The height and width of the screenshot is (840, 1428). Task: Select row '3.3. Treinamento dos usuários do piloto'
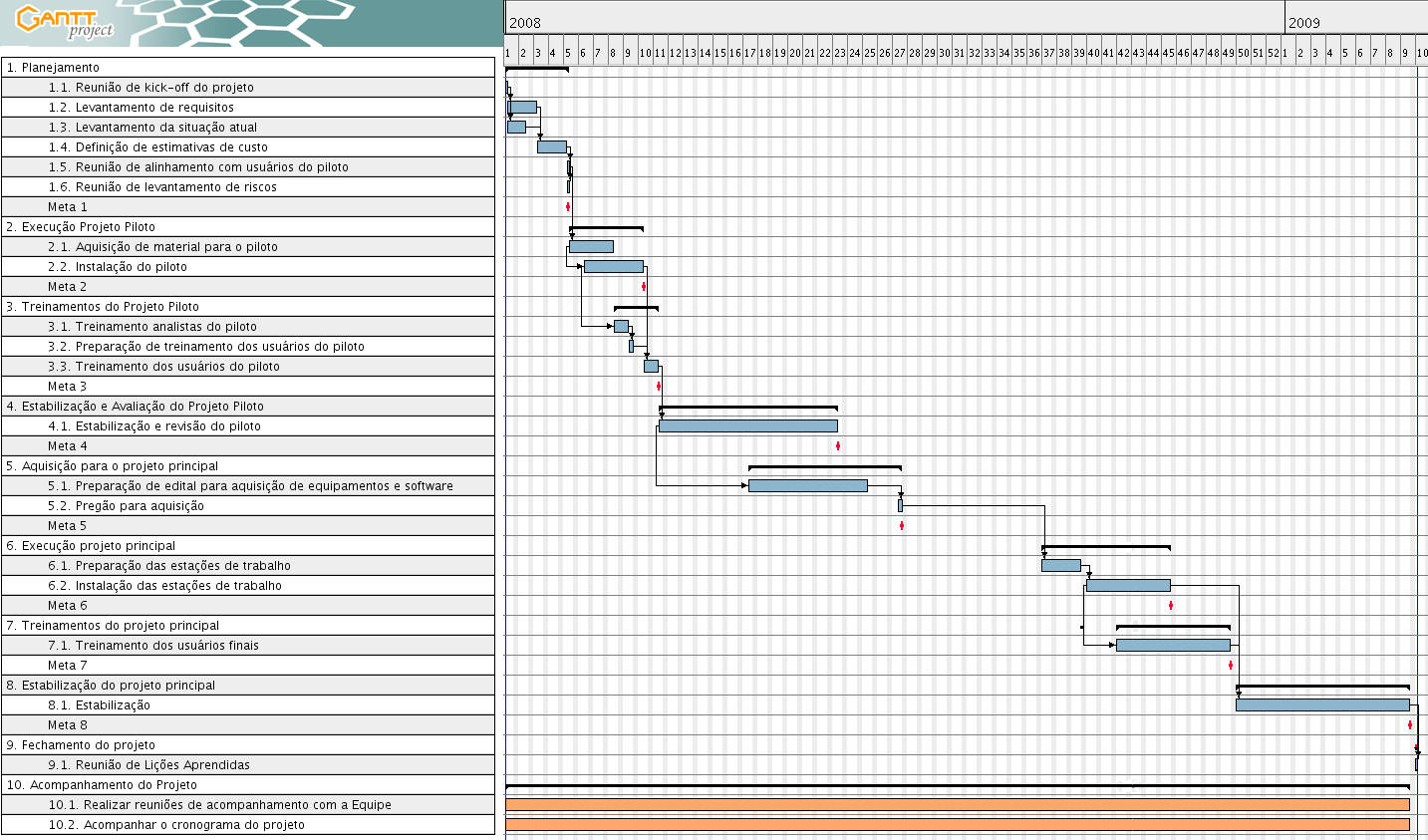pos(248,367)
